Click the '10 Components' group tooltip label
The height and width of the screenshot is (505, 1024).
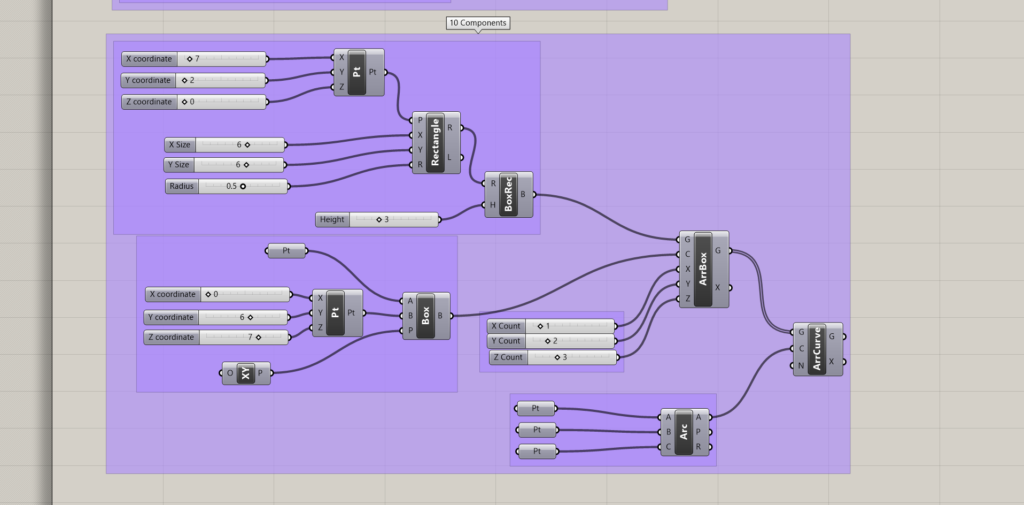click(478, 23)
